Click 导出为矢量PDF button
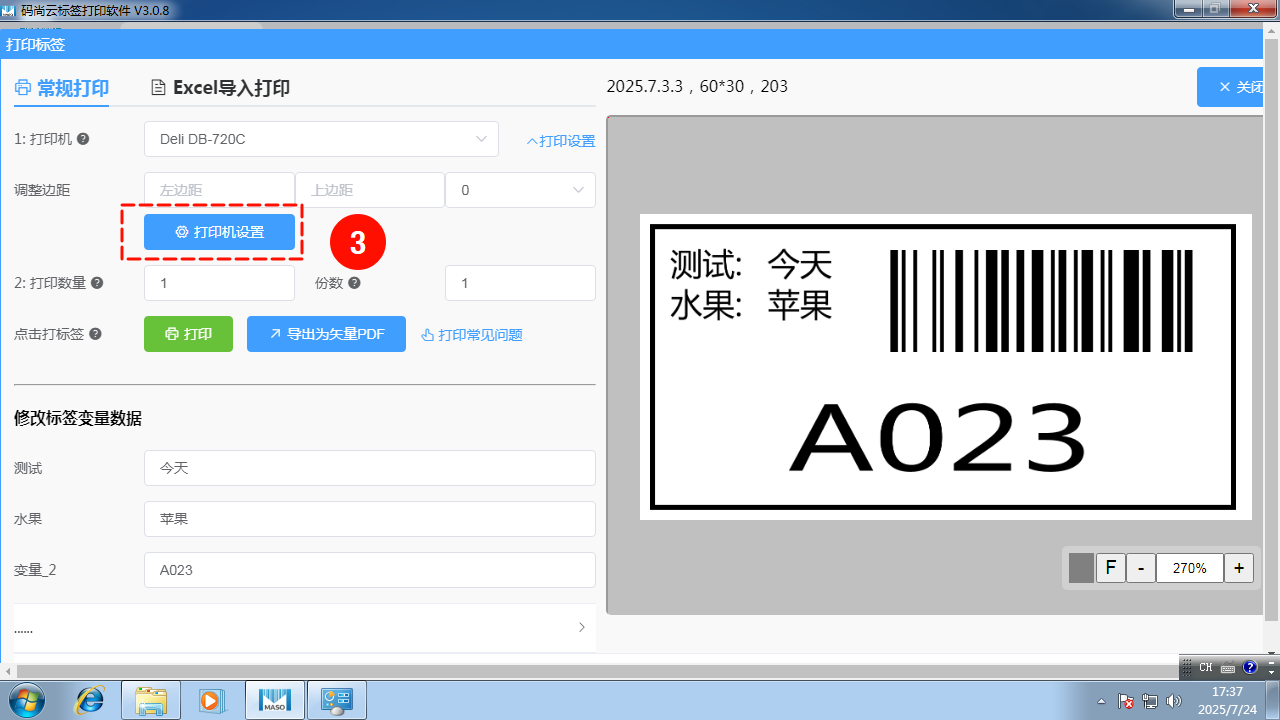 click(326, 334)
